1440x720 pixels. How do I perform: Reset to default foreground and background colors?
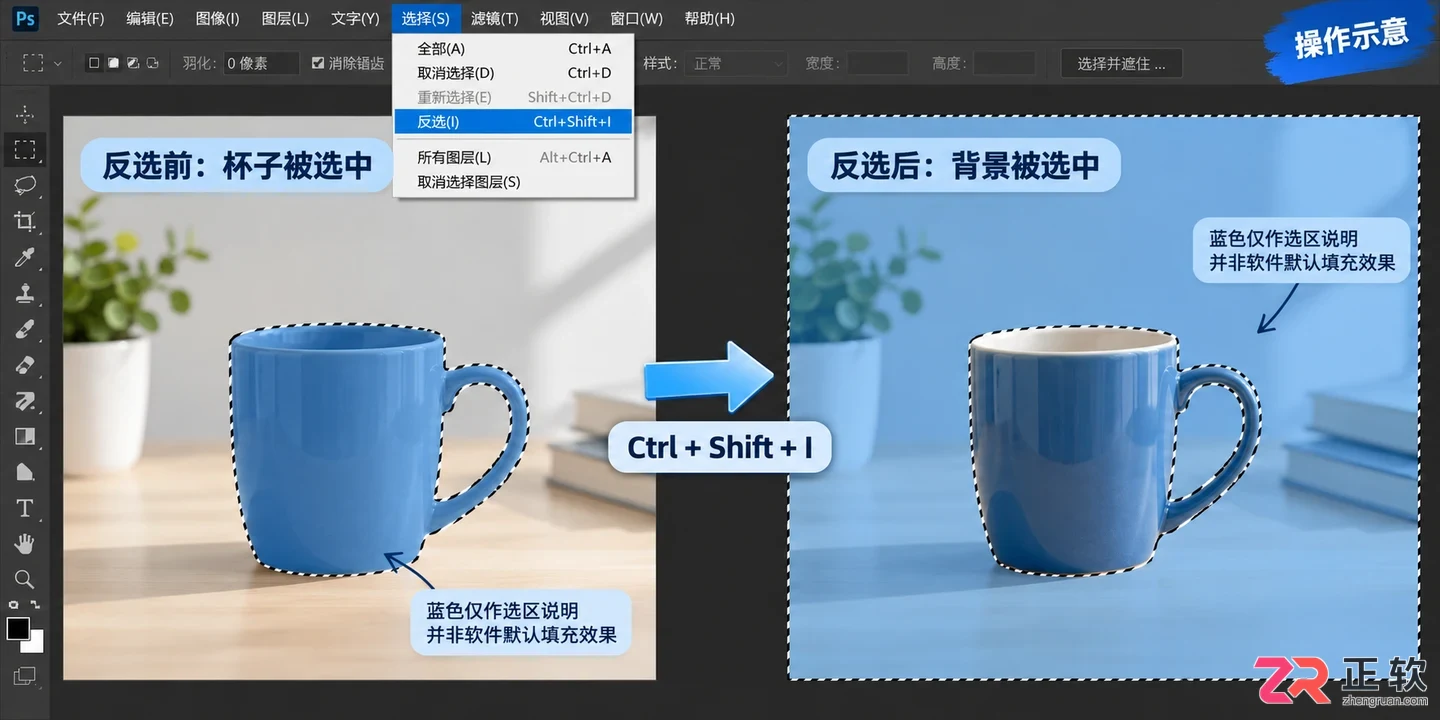pos(12,605)
